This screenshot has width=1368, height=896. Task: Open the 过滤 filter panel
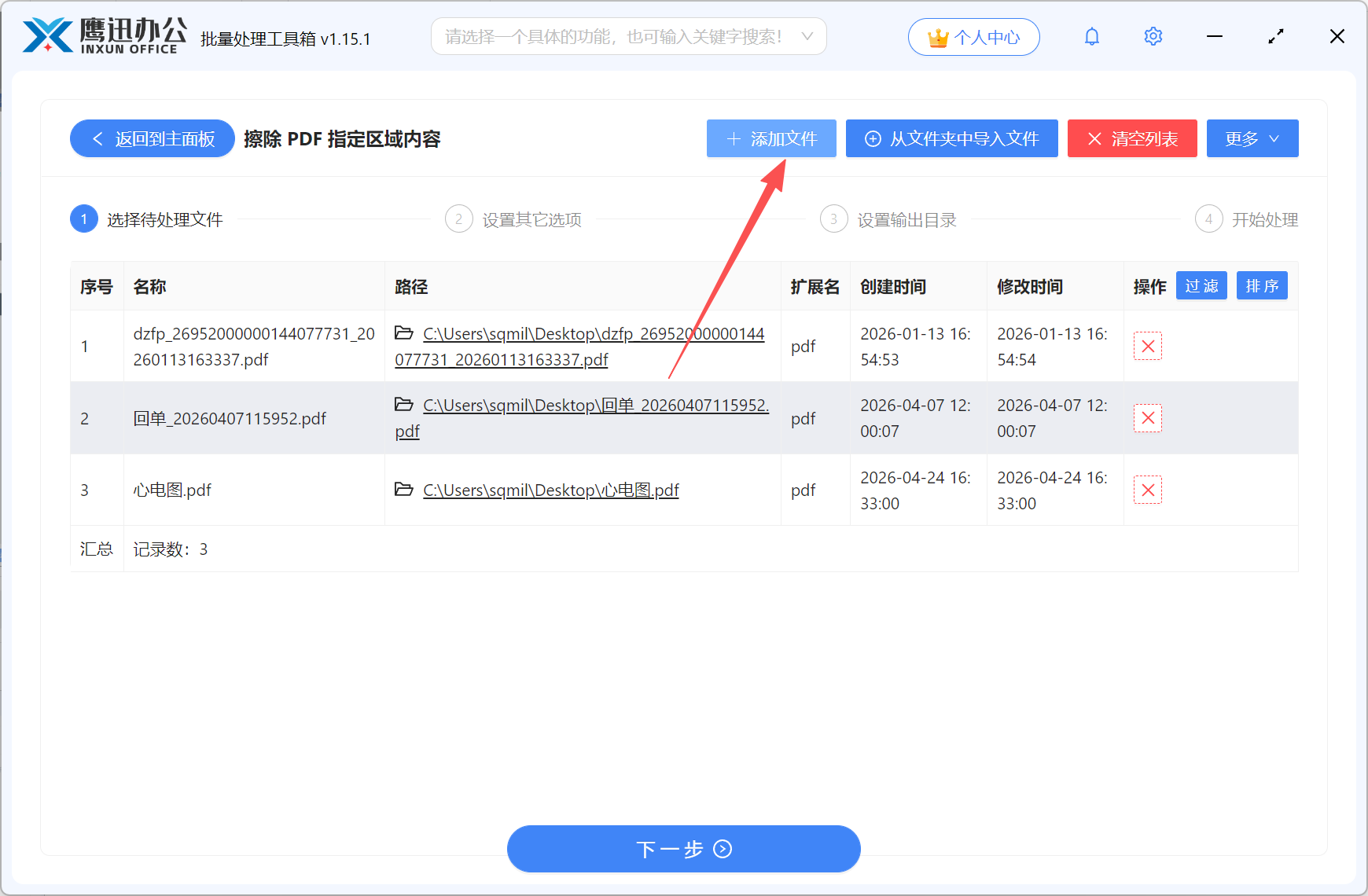pos(1201,285)
